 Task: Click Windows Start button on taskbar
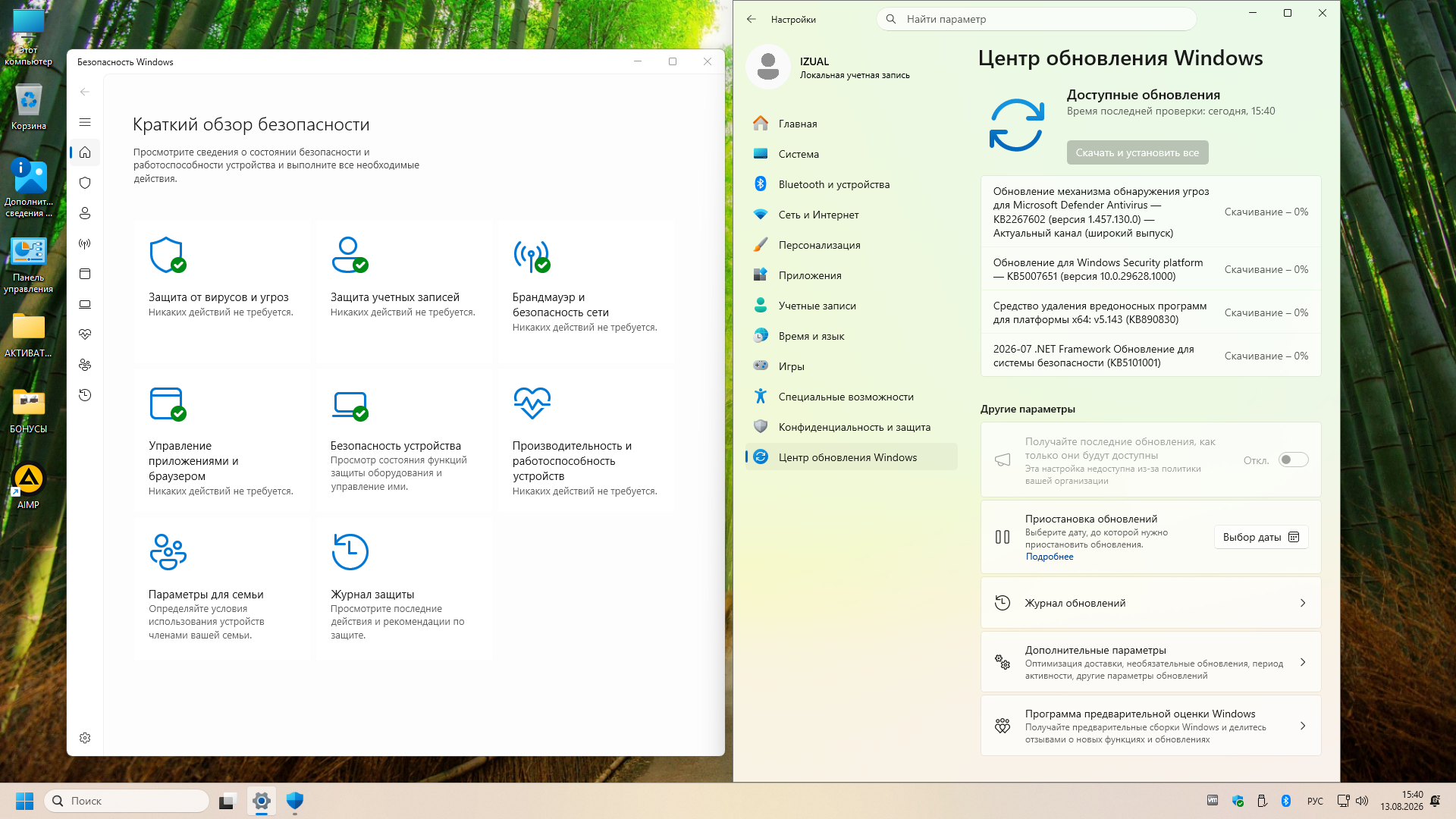(x=24, y=801)
